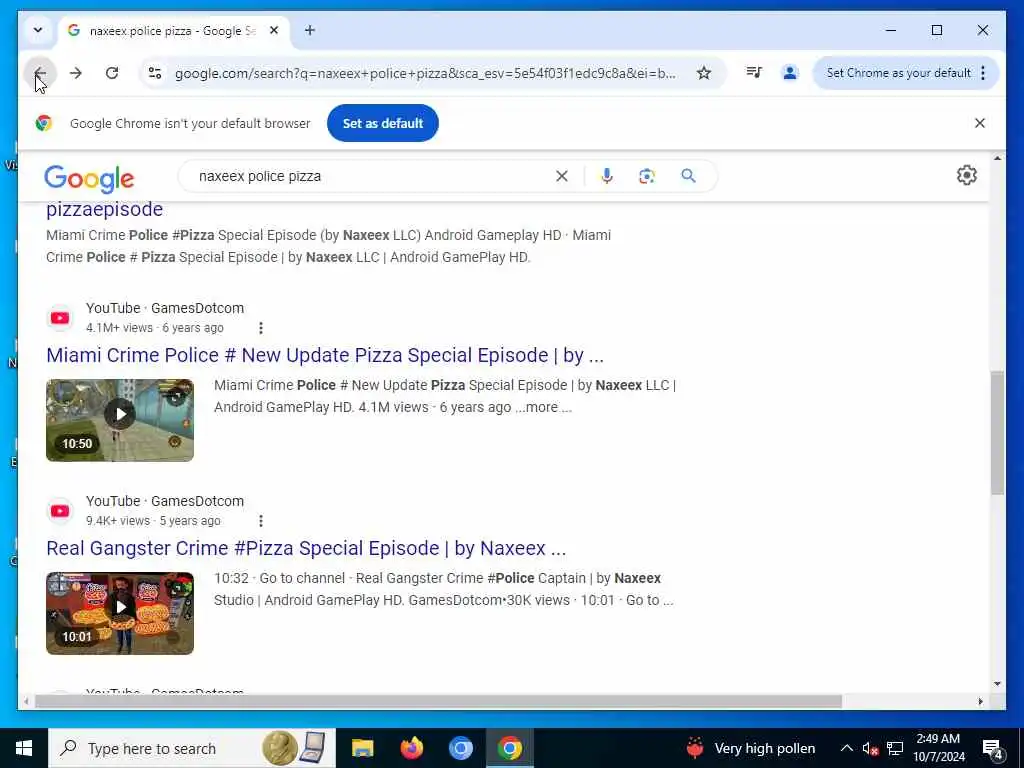Open the network tray icon
This screenshot has height=768, width=1024.
click(x=895, y=748)
